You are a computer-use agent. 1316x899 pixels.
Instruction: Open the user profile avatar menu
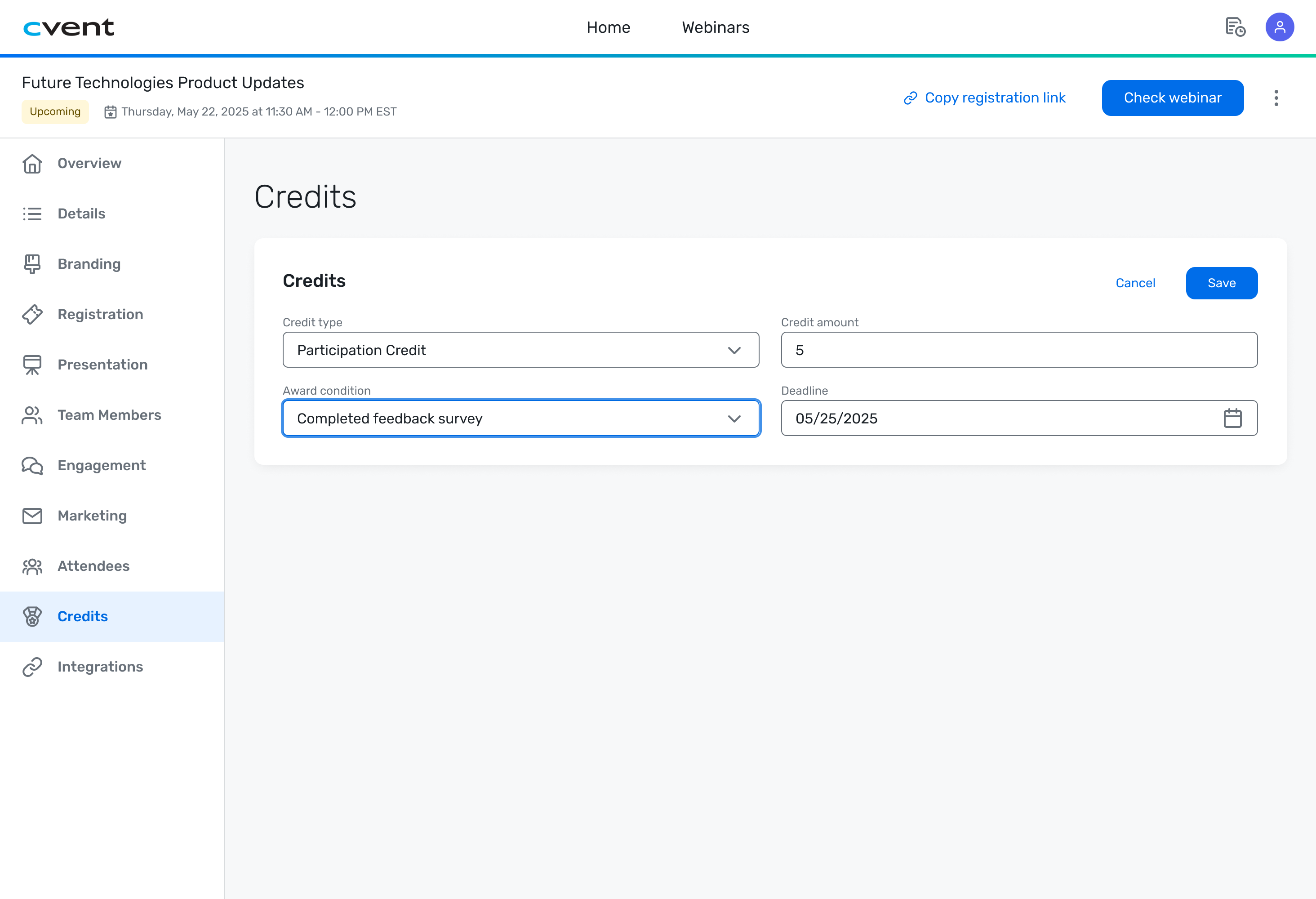pyautogui.click(x=1279, y=27)
